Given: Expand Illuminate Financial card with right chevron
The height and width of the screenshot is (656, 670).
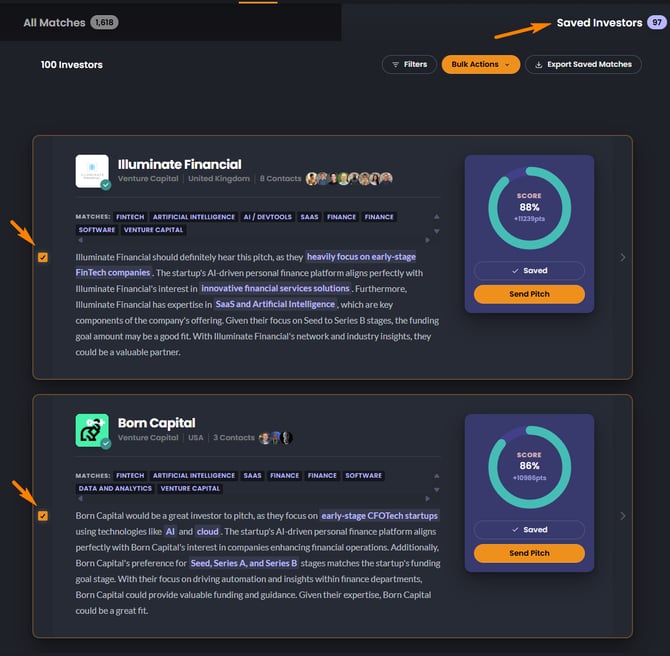Looking at the screenshot, I should pos(623,257).
